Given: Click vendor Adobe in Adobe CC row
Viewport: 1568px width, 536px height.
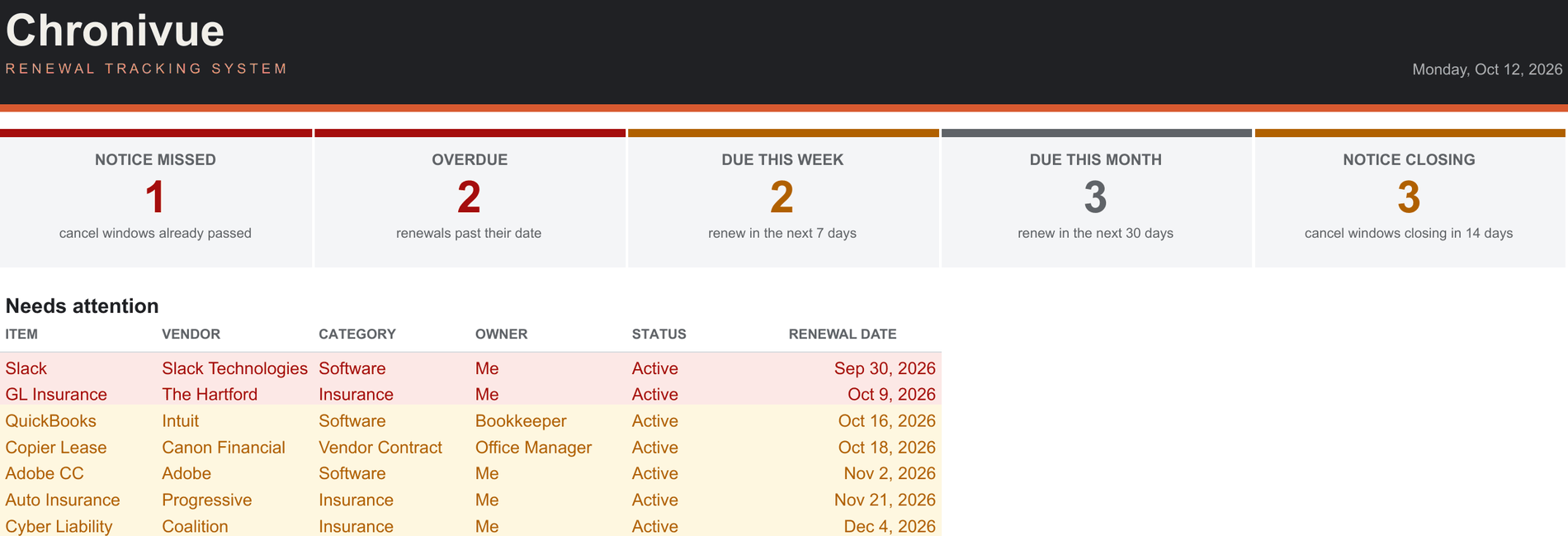Looking at the screenshot, I should tap(187, 473).
